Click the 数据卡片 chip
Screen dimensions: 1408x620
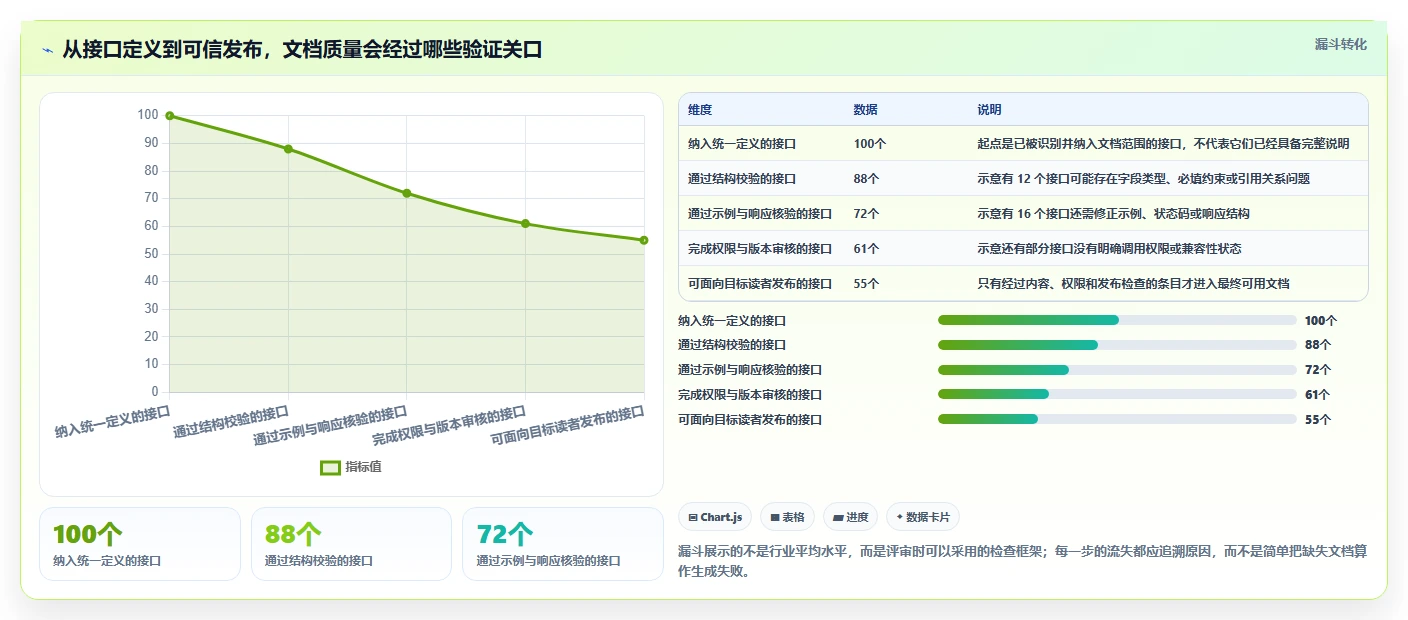click(x=922, y=517)
